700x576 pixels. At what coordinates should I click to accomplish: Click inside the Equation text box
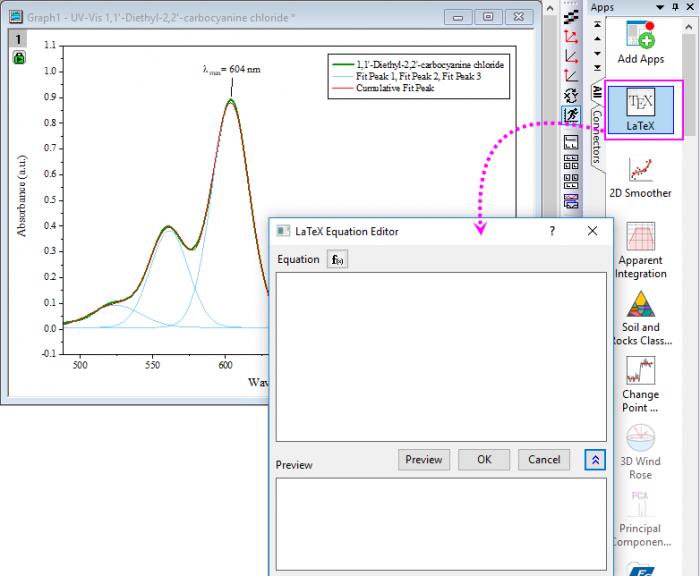pos(440,355)
